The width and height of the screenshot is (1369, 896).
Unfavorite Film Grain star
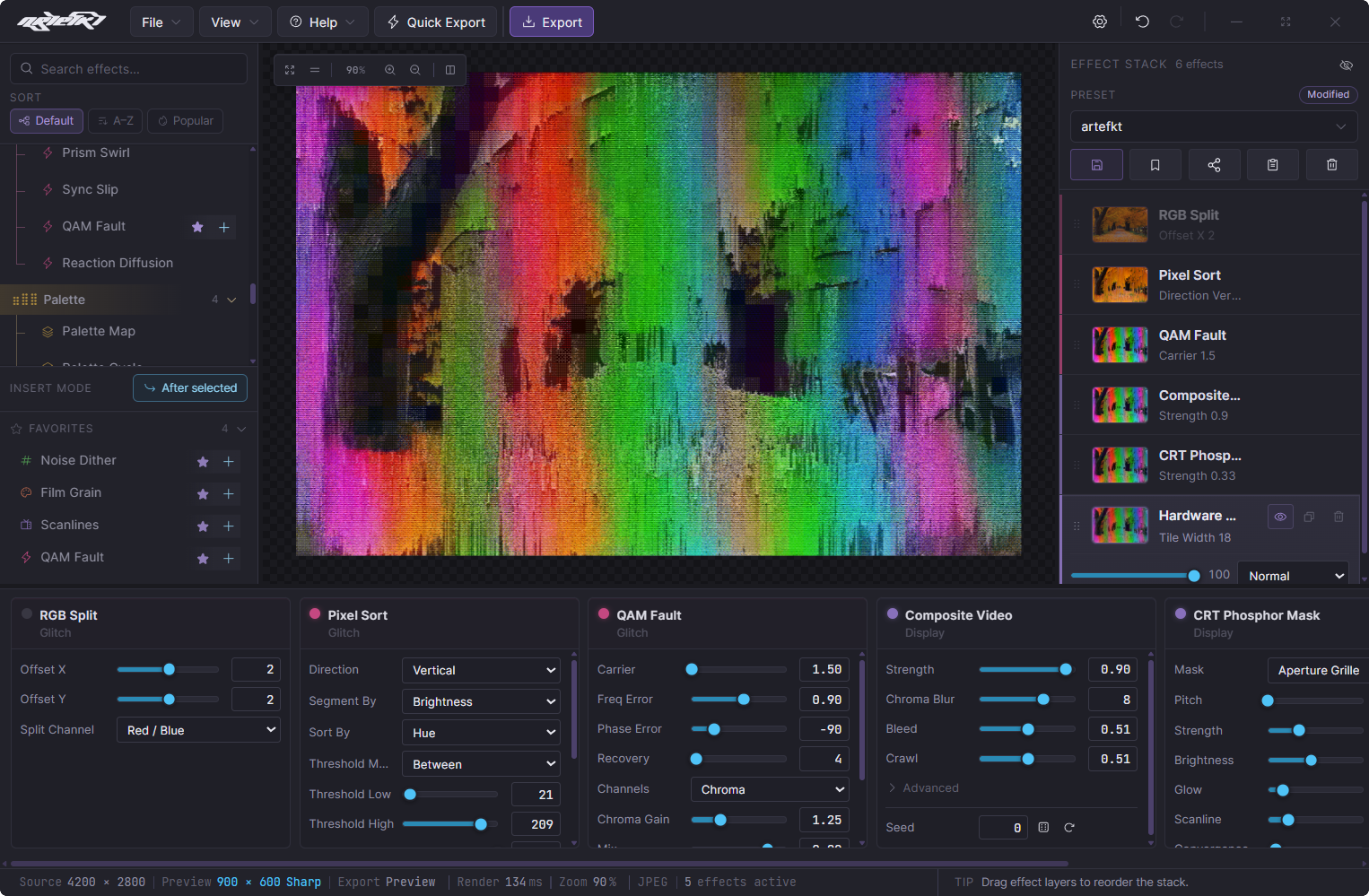(203, 493)
